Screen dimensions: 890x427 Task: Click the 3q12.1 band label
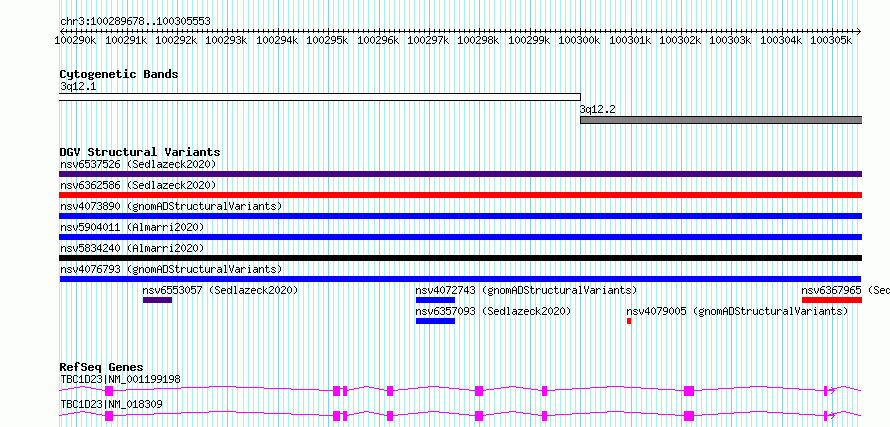point(77,87)
